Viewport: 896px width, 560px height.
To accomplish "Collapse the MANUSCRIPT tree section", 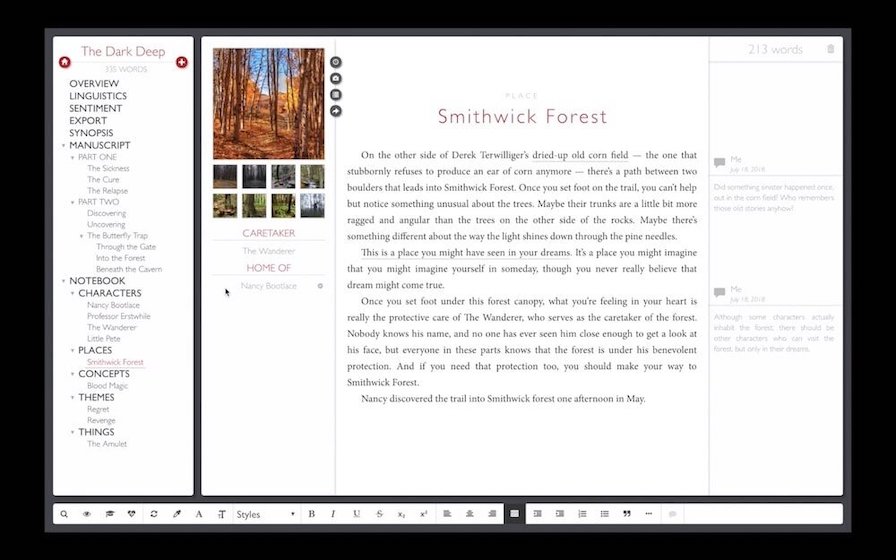I will click(64, 146).
